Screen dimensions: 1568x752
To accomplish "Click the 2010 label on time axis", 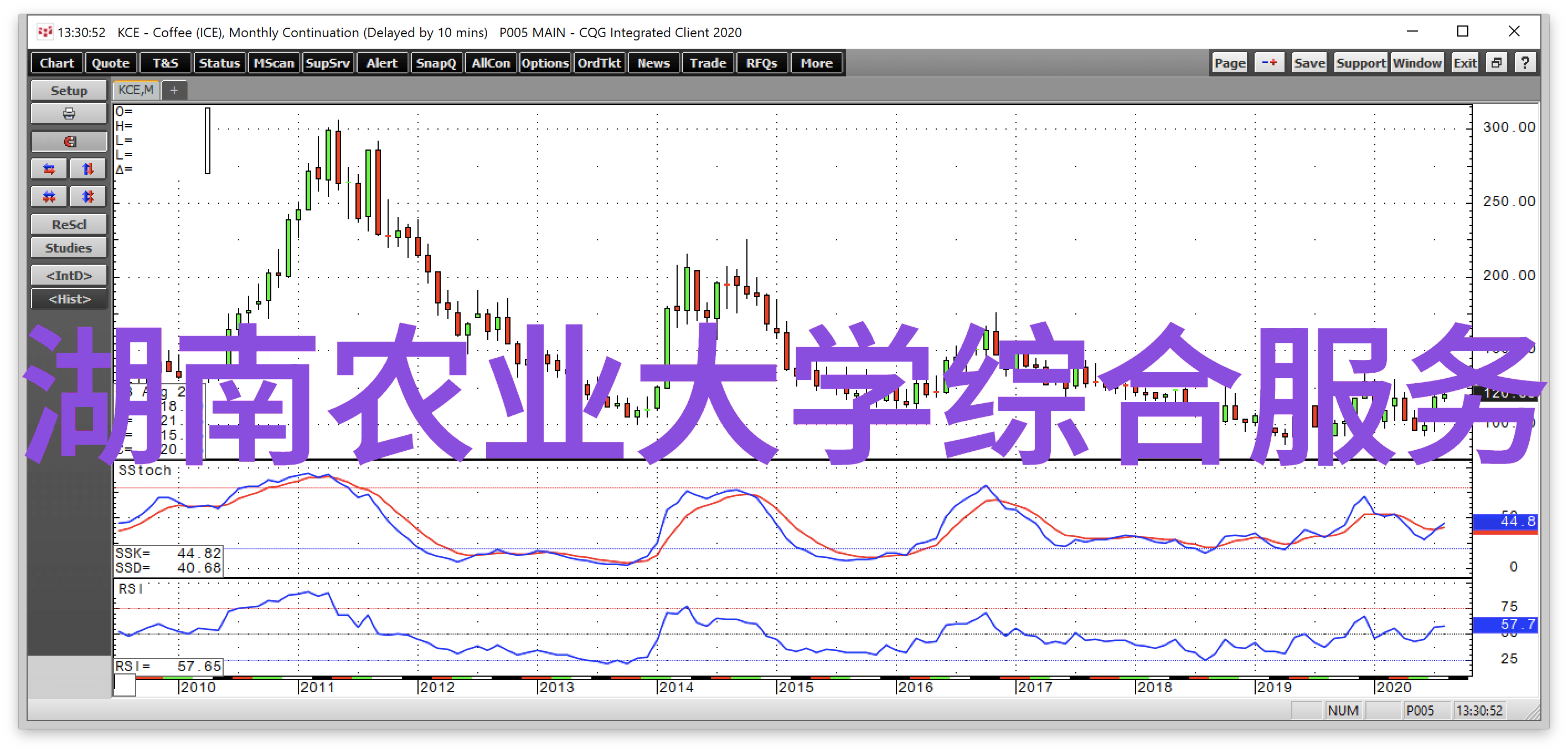I will [198, 687].
